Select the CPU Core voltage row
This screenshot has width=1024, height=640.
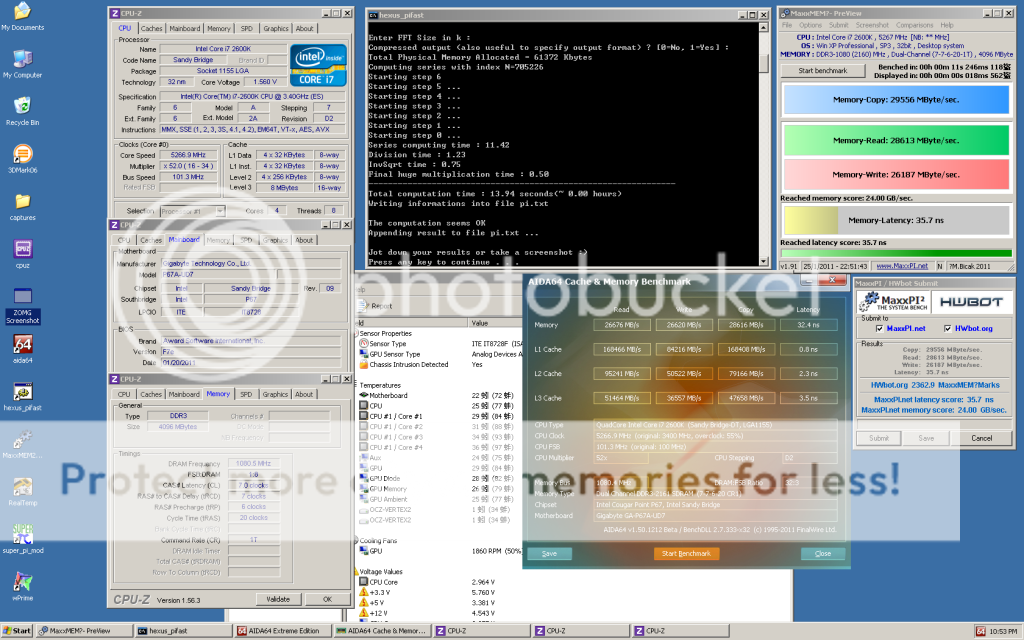[439, 582]
